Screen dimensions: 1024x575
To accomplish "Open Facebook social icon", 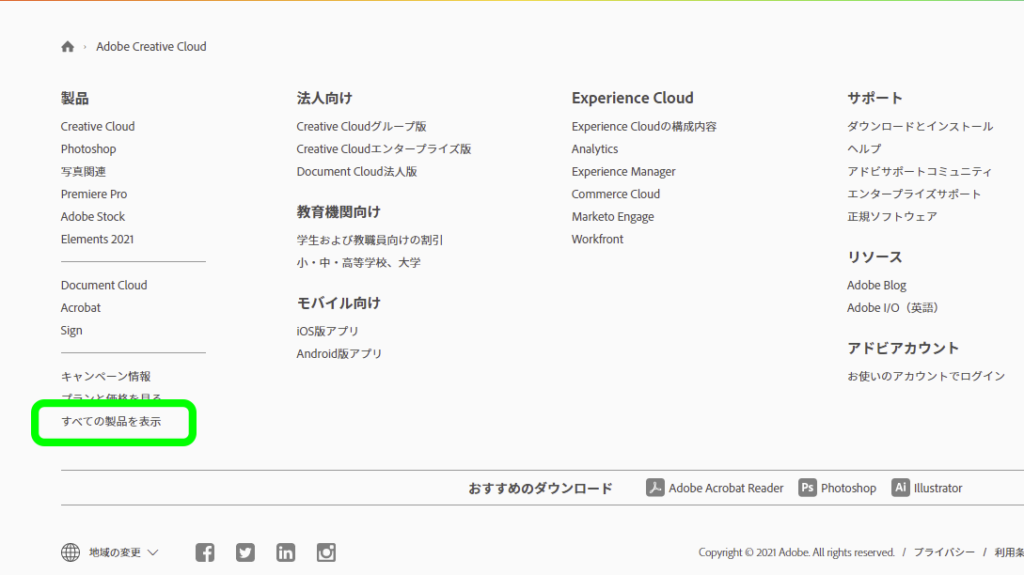I will [204, 553].
